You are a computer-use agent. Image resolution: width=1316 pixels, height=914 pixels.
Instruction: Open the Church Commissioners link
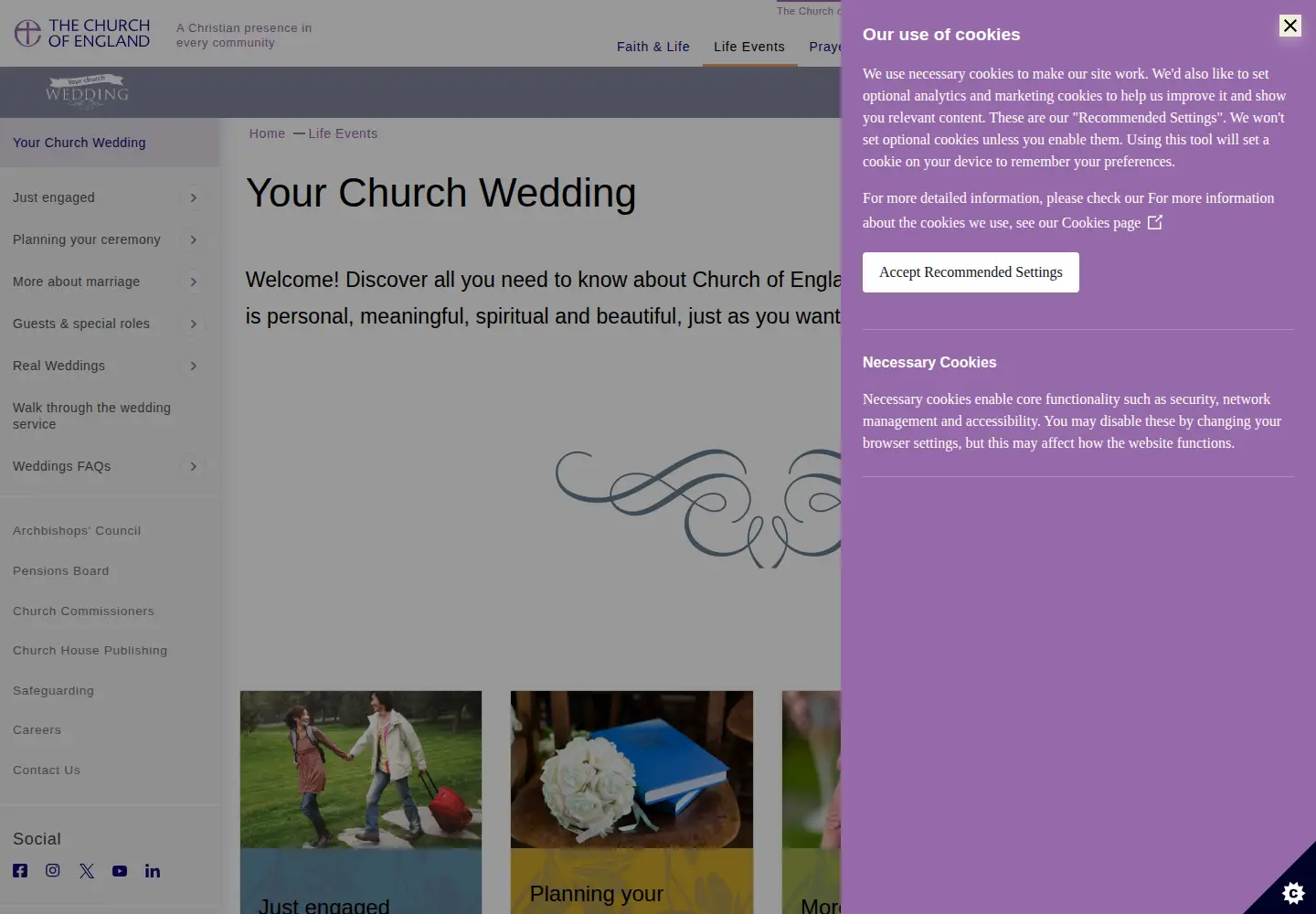click(x=83, y=611)
